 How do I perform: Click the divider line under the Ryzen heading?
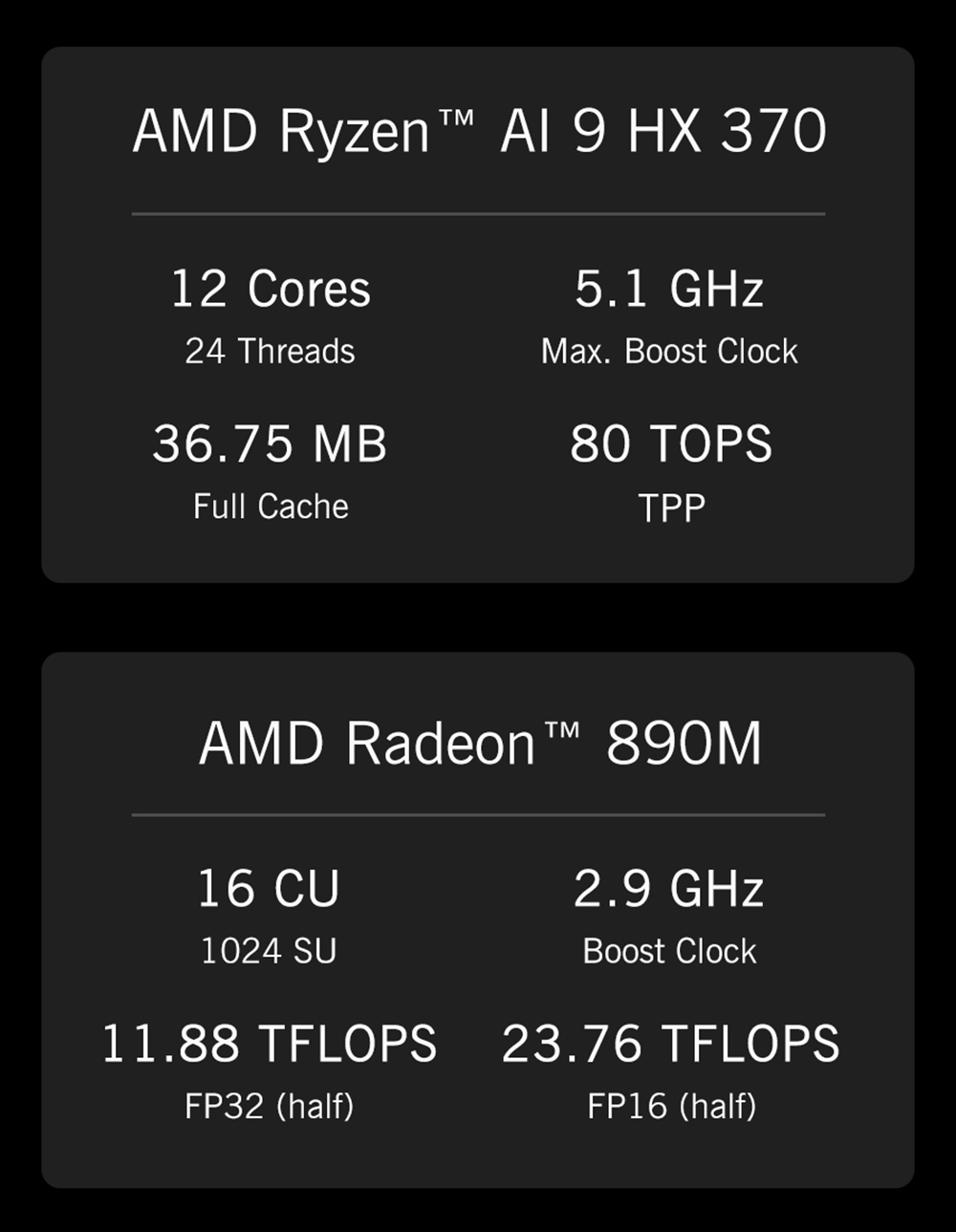coord(478,214)
